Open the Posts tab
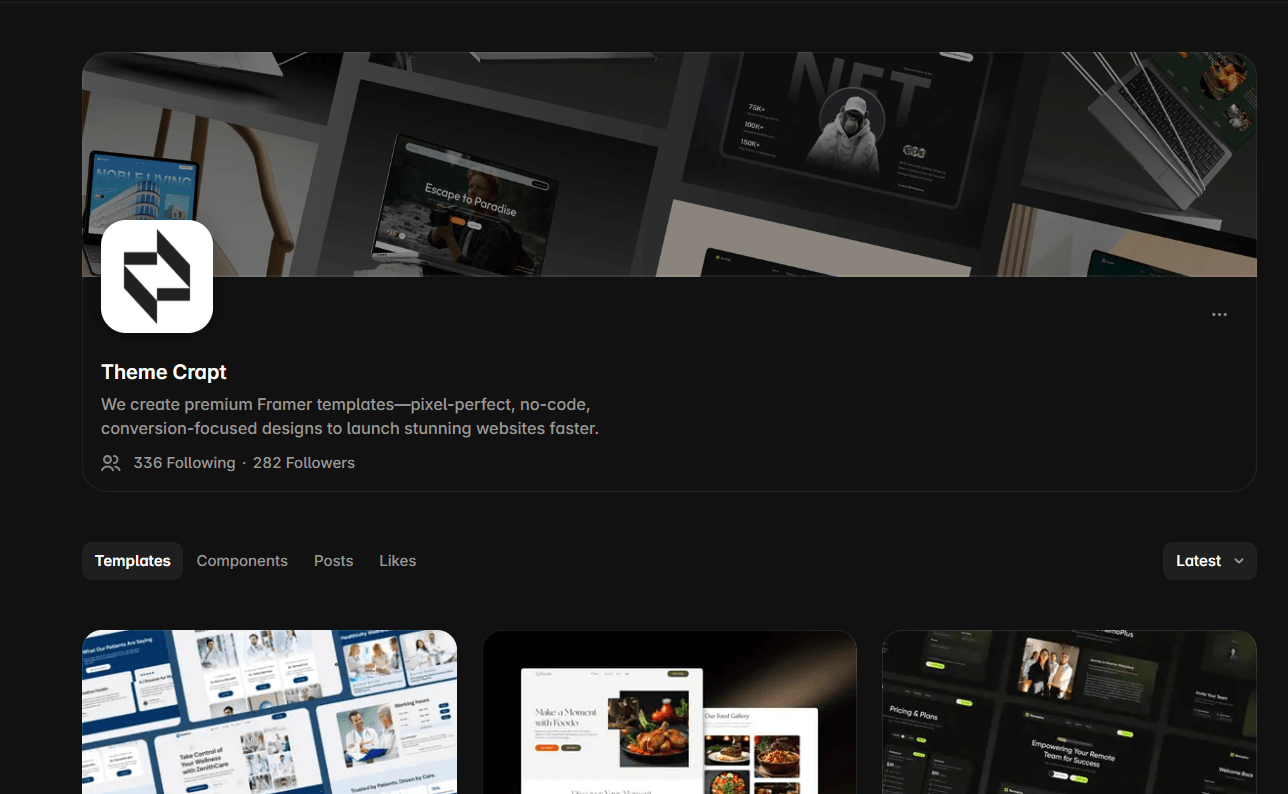 (x=333, y=561)
